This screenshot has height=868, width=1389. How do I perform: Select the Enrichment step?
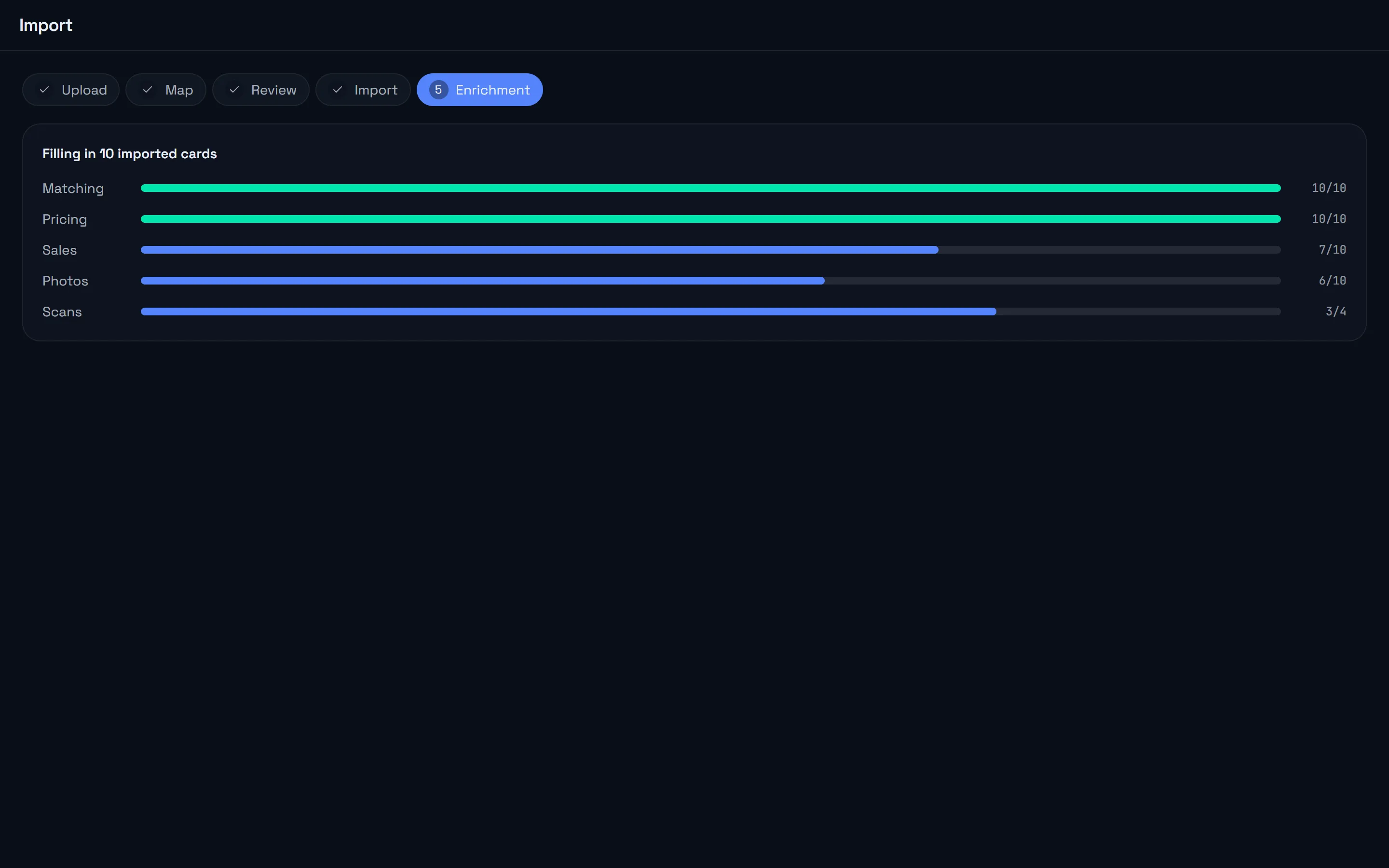point(480,90)
